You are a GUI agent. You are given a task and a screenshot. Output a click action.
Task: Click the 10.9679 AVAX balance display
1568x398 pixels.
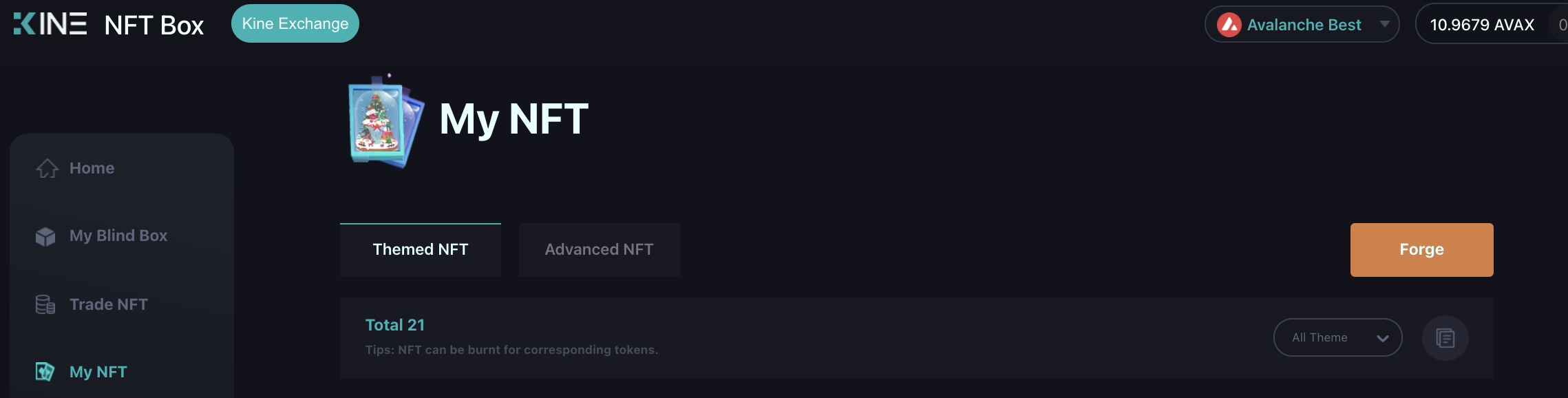1481,25
